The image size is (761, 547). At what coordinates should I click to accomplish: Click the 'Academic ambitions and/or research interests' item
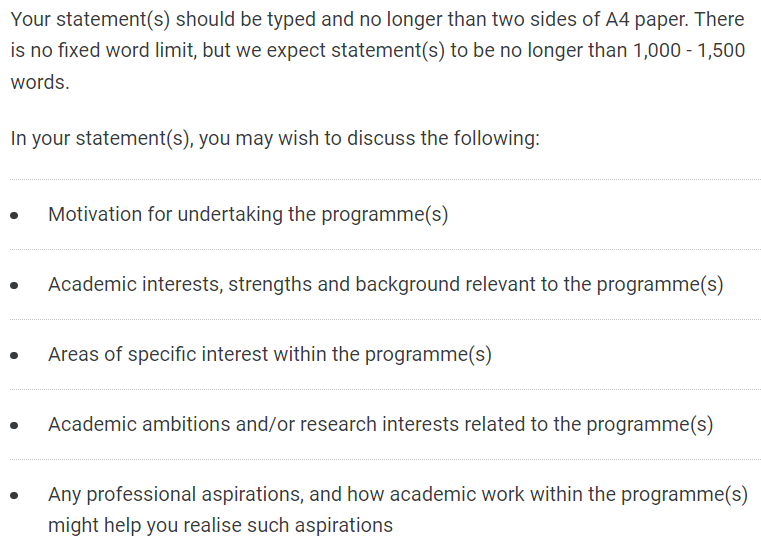click(x=380, y=424)
